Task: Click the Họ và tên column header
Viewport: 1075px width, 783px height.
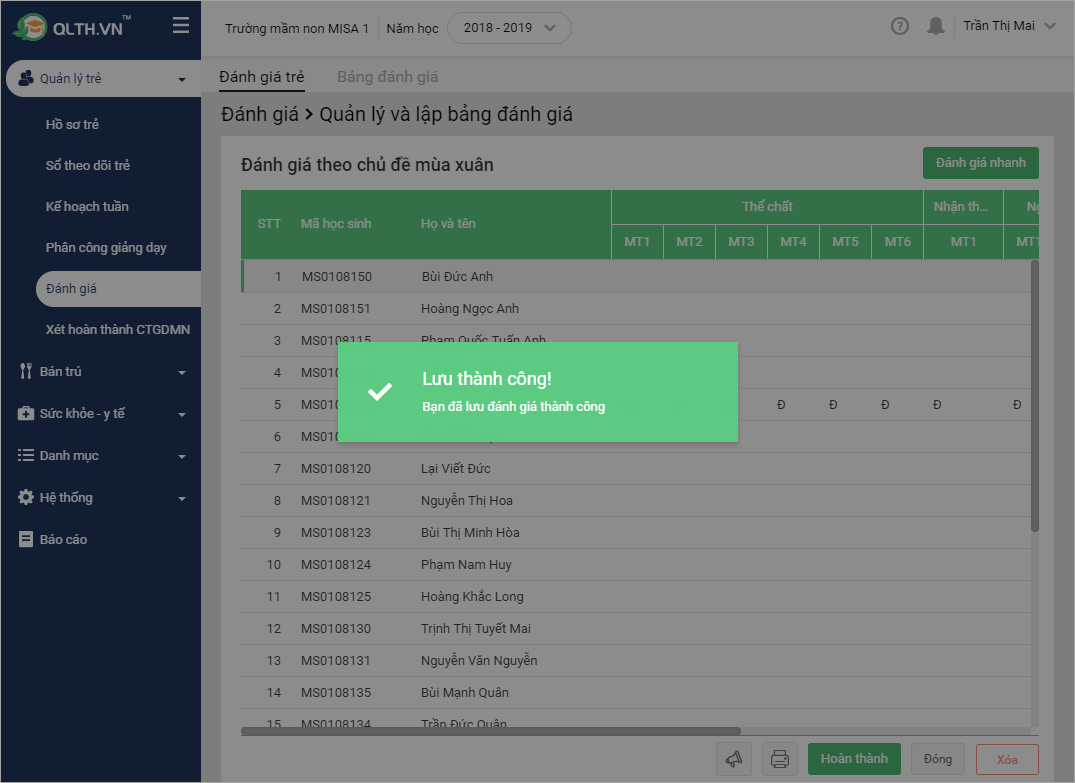Action: 448,224
